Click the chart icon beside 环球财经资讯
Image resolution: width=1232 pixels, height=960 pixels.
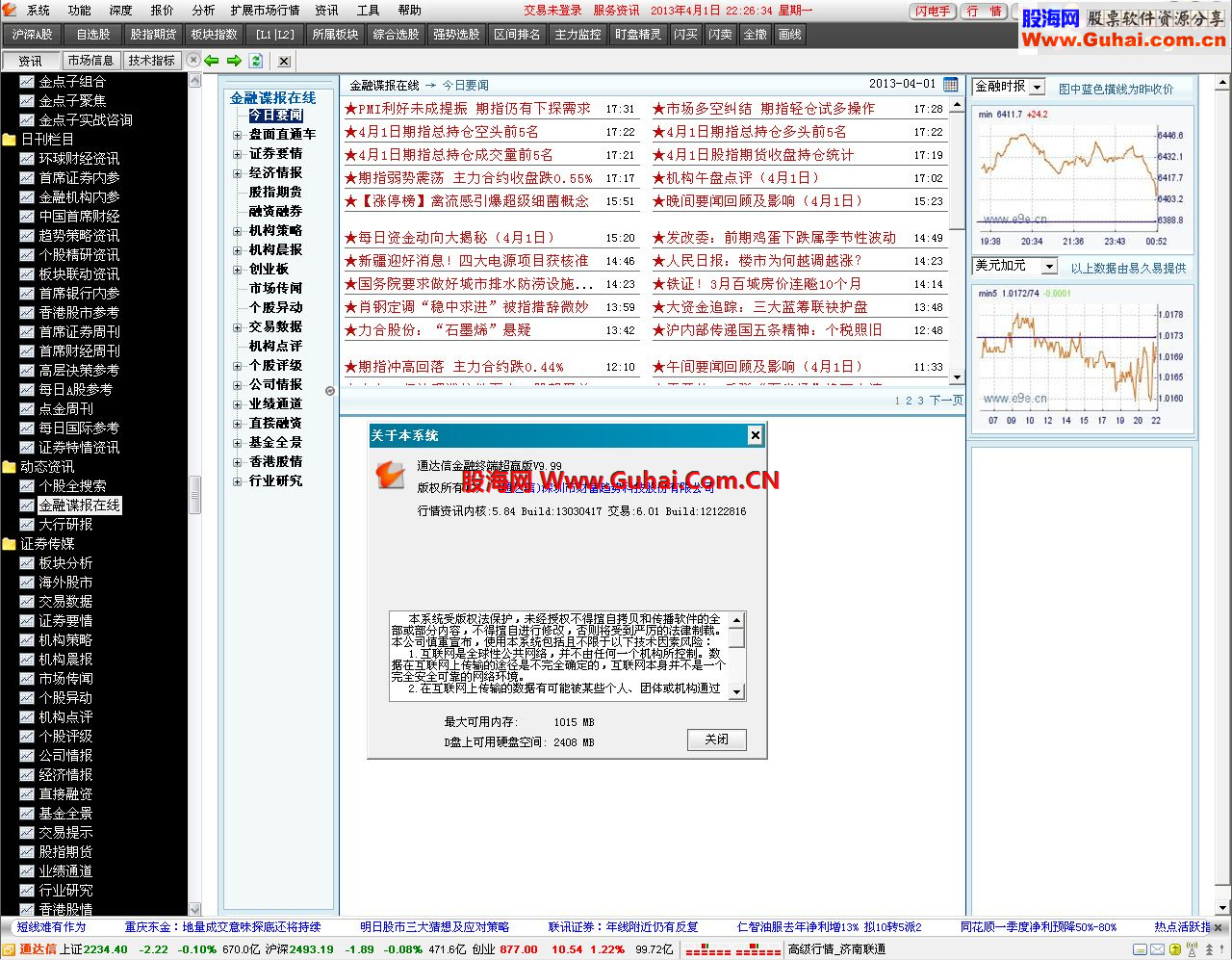click(27, 158)
